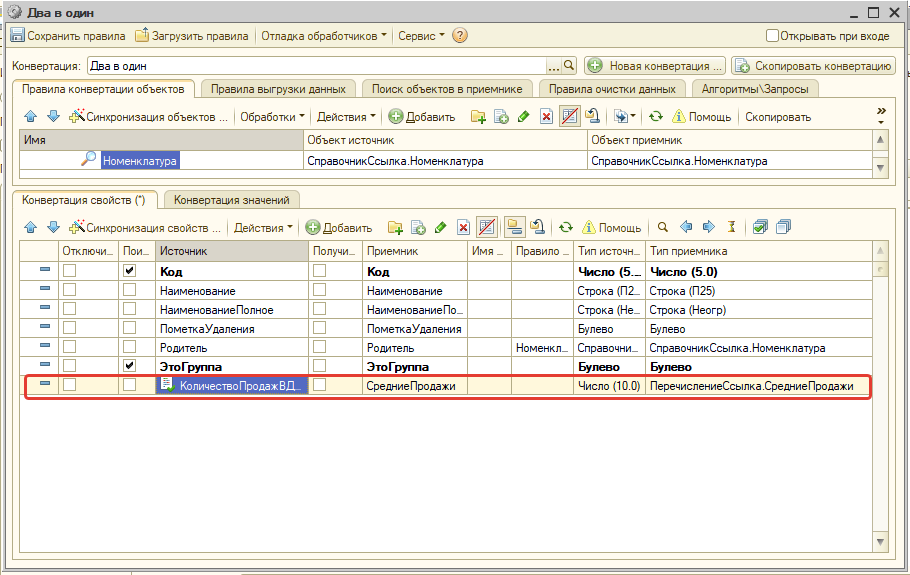Click 'Добавить' in properties toolbar
910x575 pixels.
(339, 227)
